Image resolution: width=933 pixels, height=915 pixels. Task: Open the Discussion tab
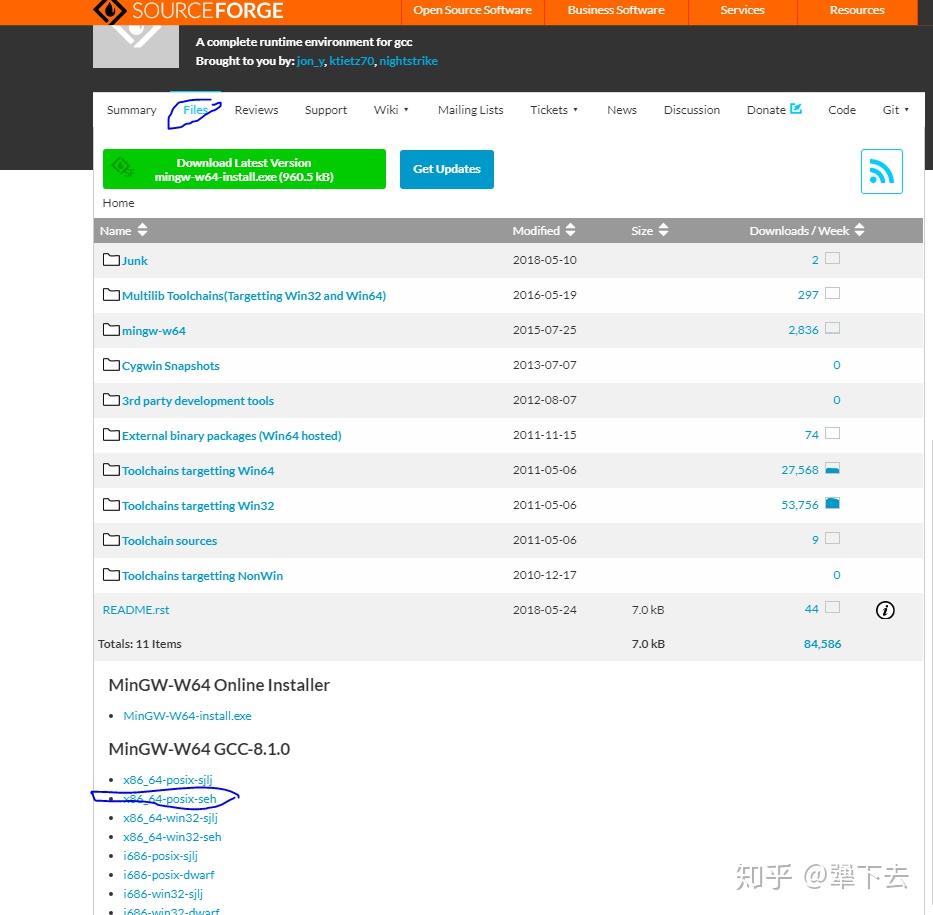691,110
